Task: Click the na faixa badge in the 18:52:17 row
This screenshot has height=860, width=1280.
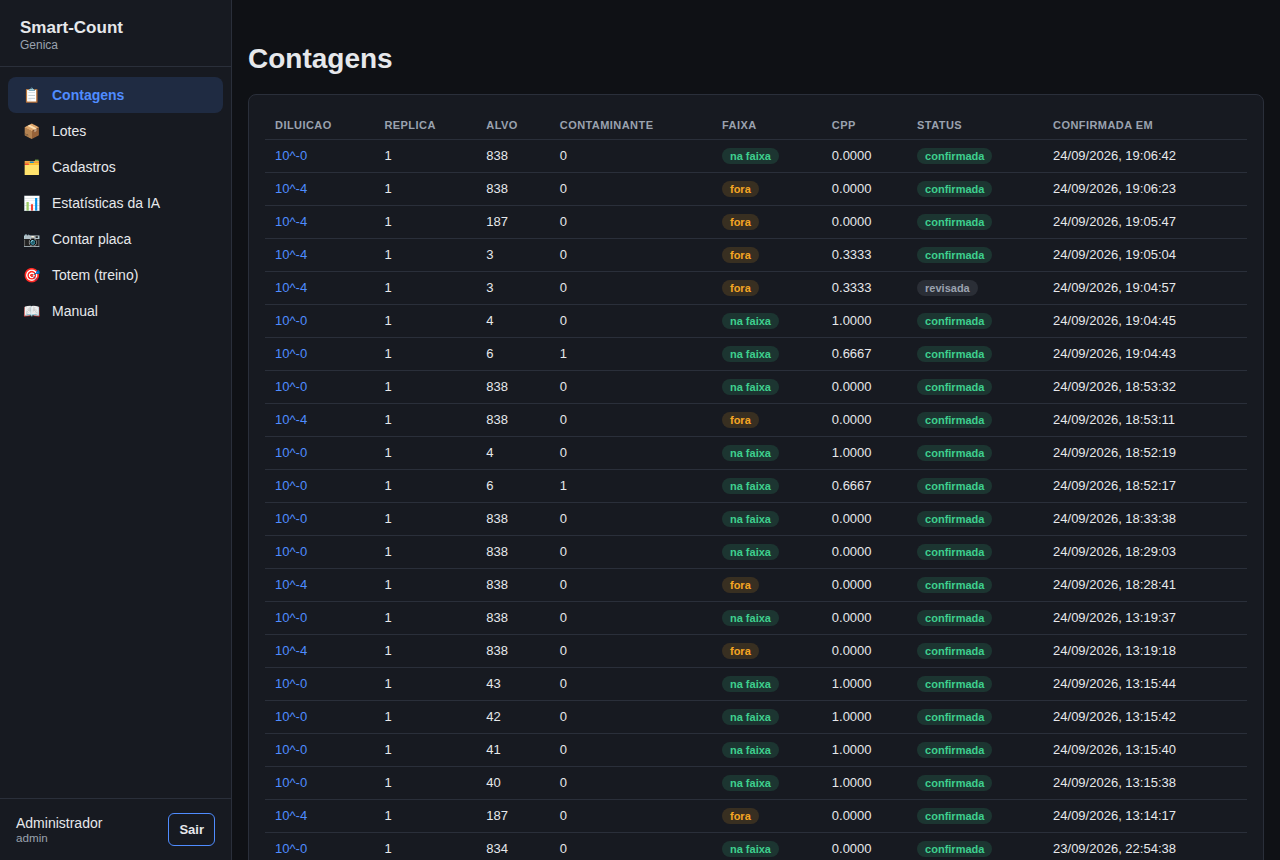Action: point(750,486)
